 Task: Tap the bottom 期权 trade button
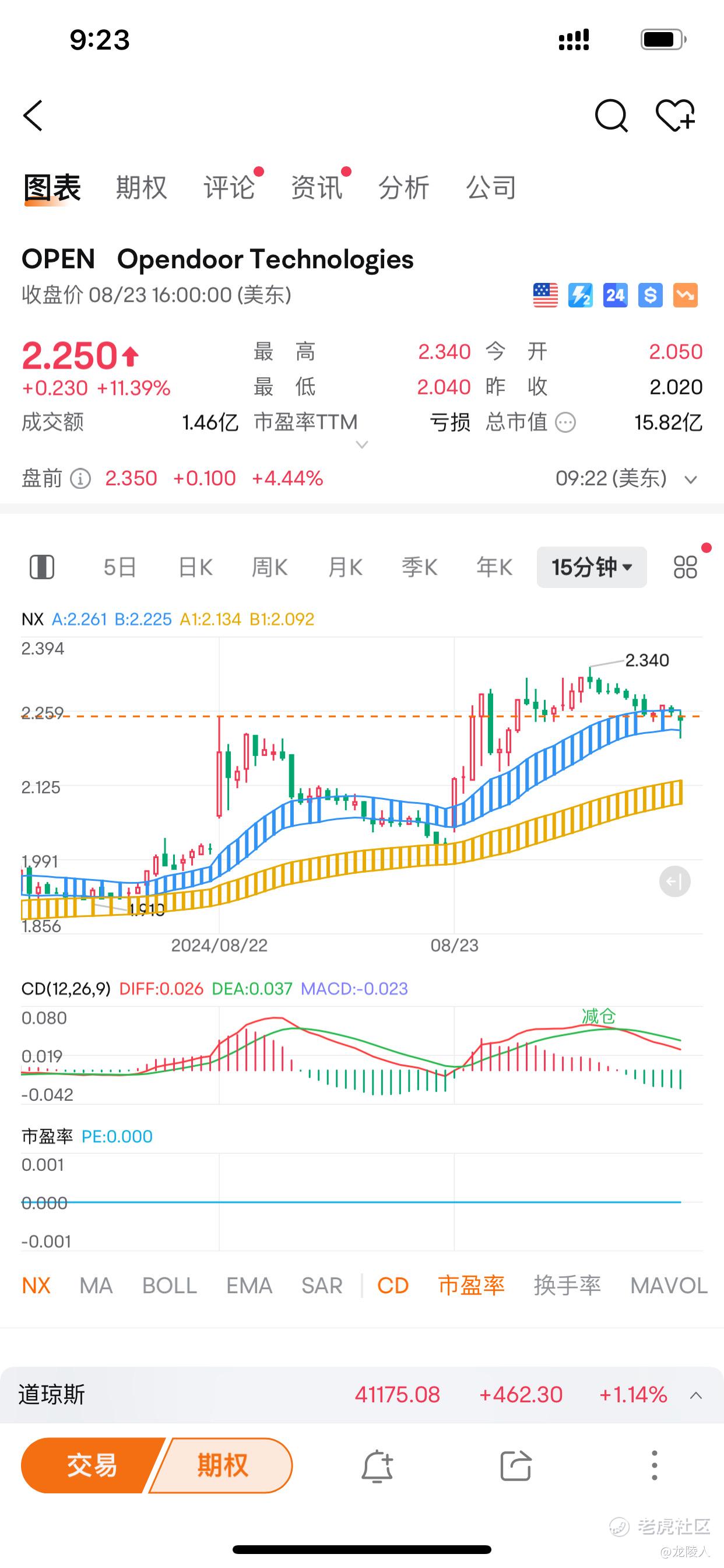point(222,1466)
